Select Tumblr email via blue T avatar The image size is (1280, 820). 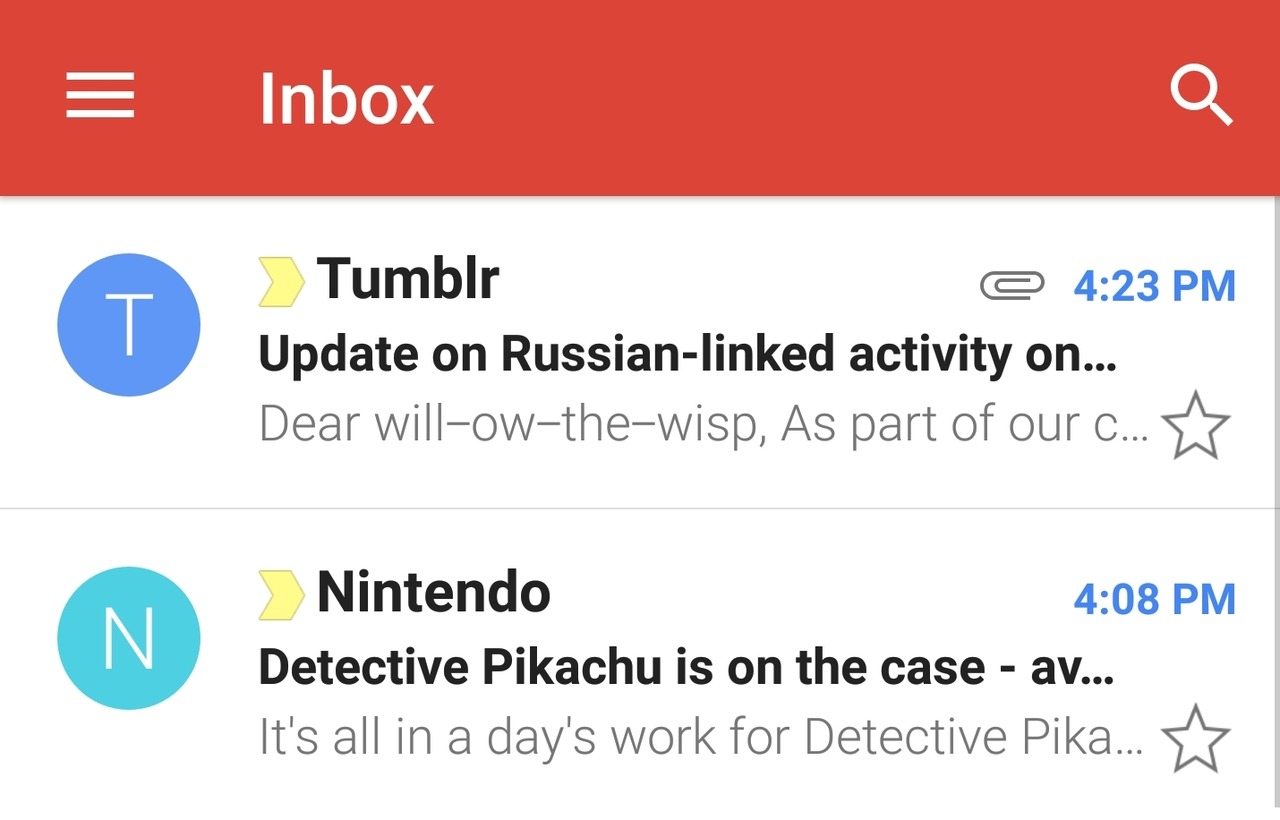coord(129,325)
